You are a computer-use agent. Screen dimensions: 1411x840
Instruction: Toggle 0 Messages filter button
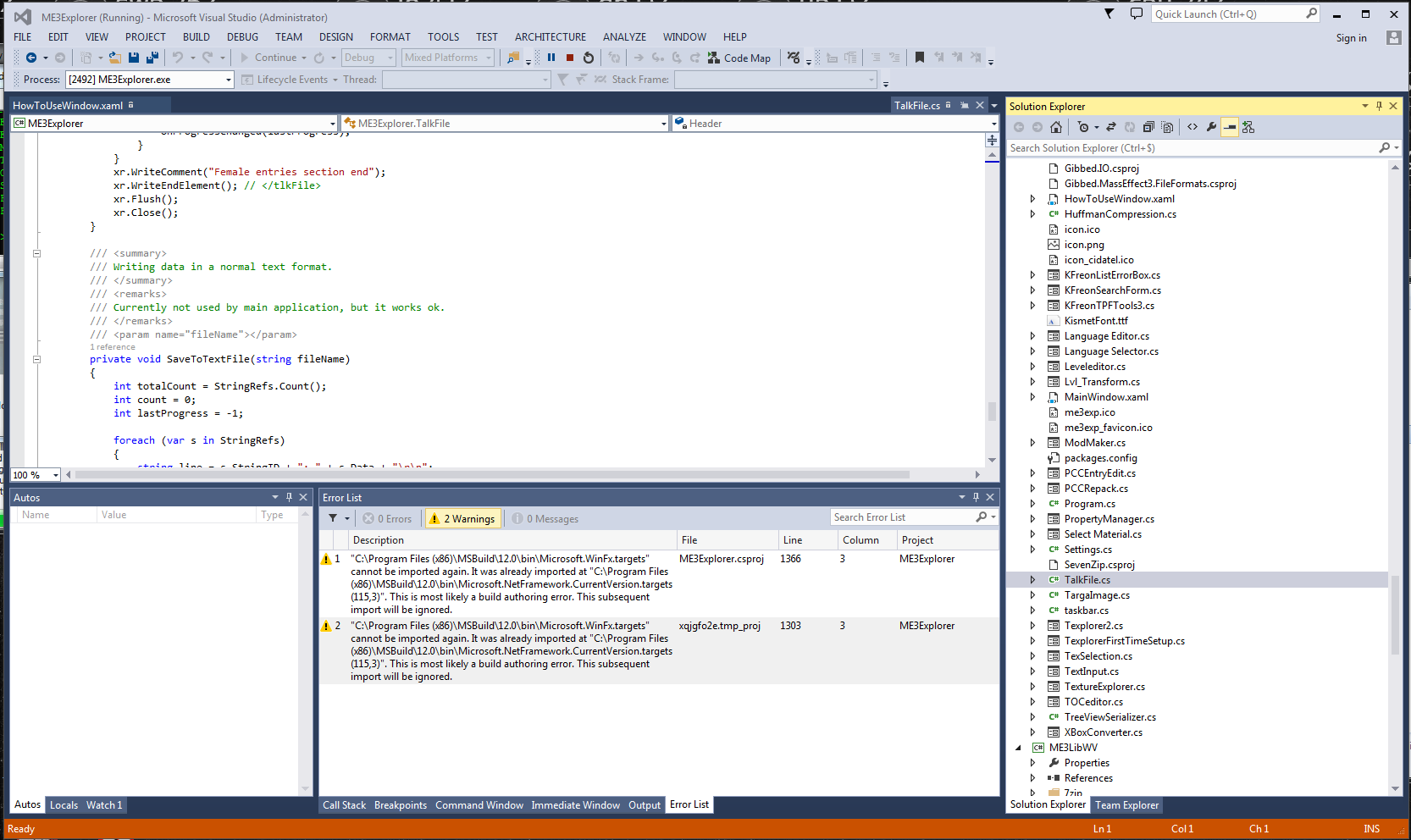tap(545, 518)
